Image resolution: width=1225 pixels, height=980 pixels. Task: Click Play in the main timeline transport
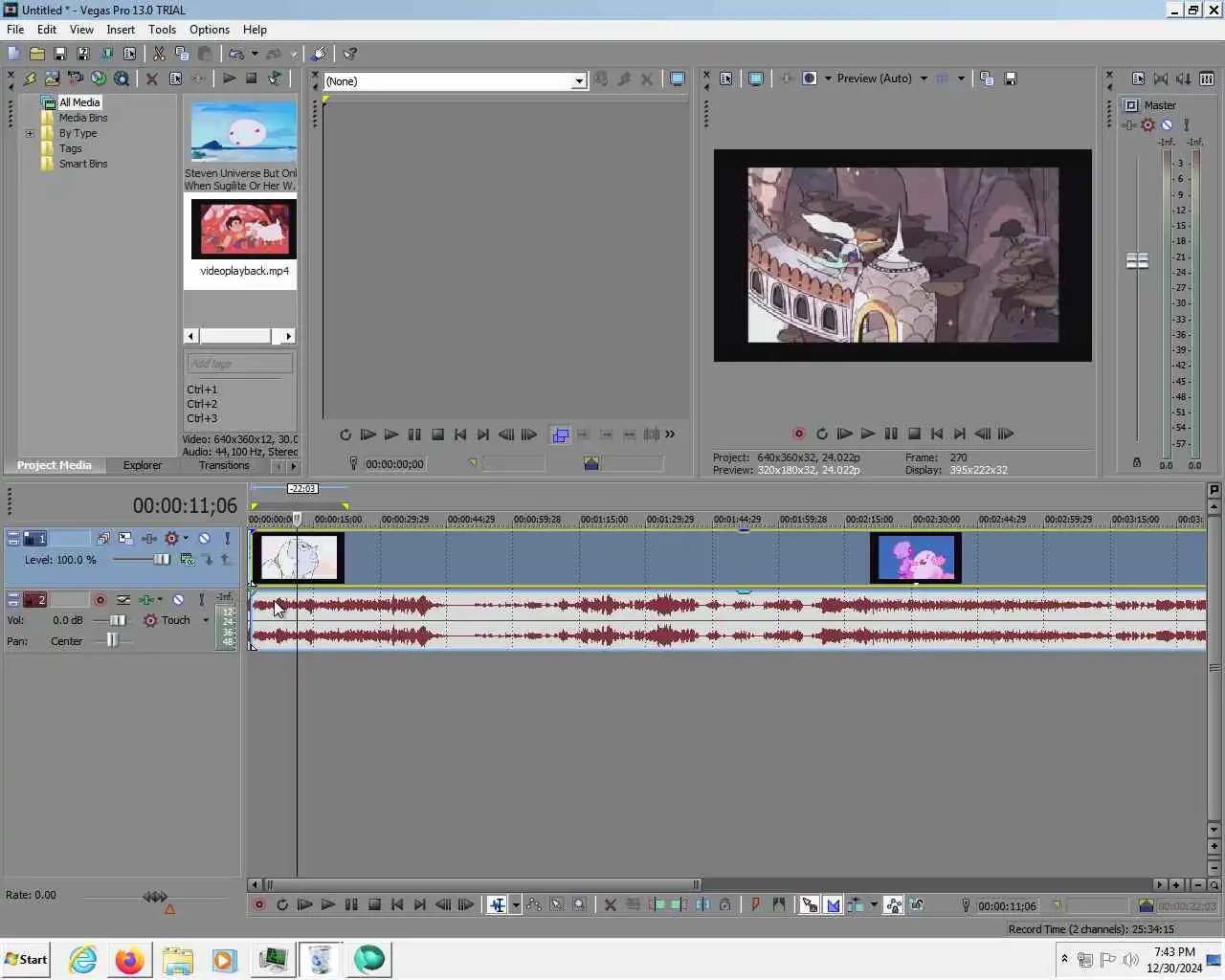click(x=327, y=904)
